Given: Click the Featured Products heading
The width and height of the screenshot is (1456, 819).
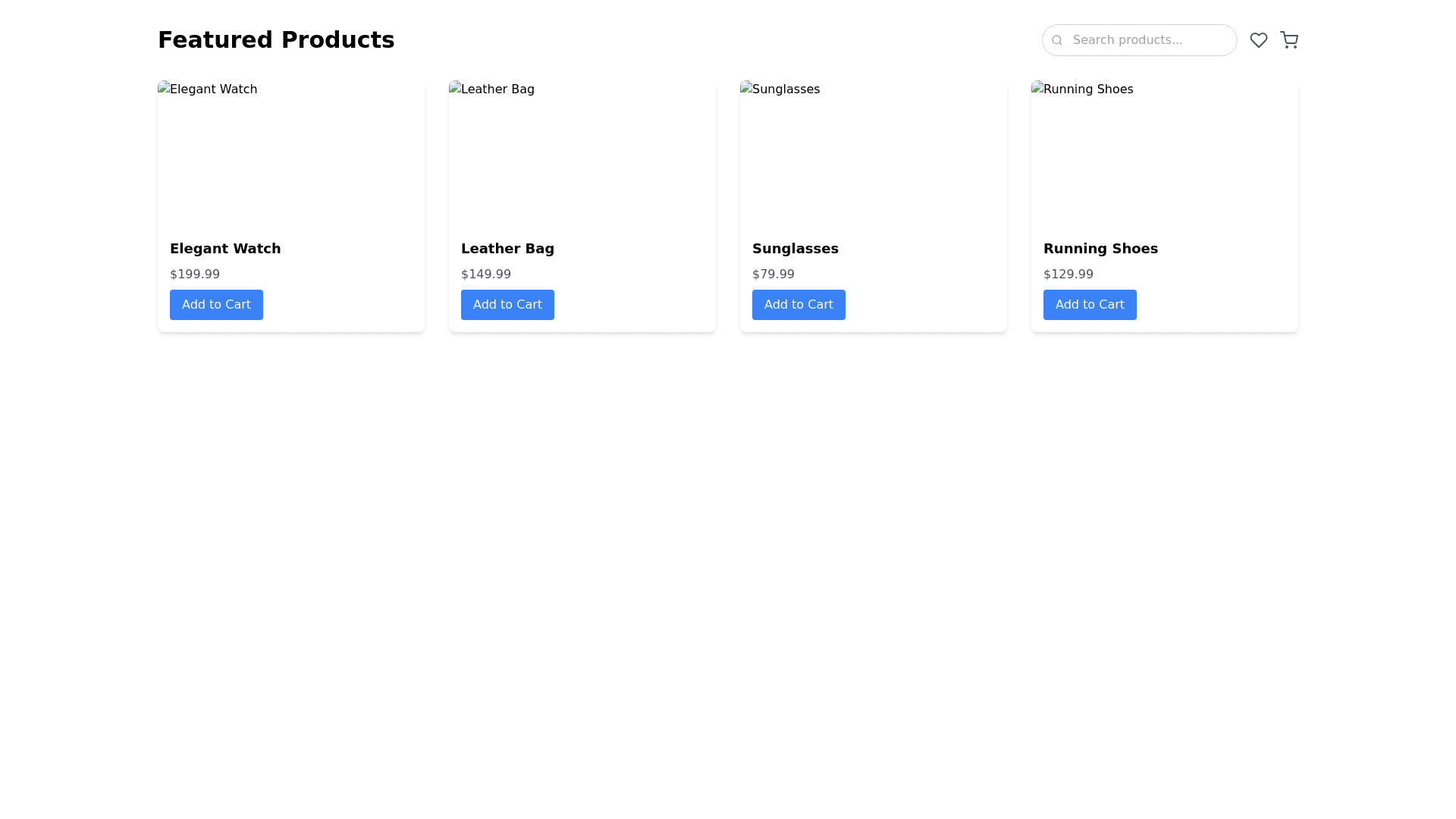Looking at the screenshot, I should click(276, 40).
